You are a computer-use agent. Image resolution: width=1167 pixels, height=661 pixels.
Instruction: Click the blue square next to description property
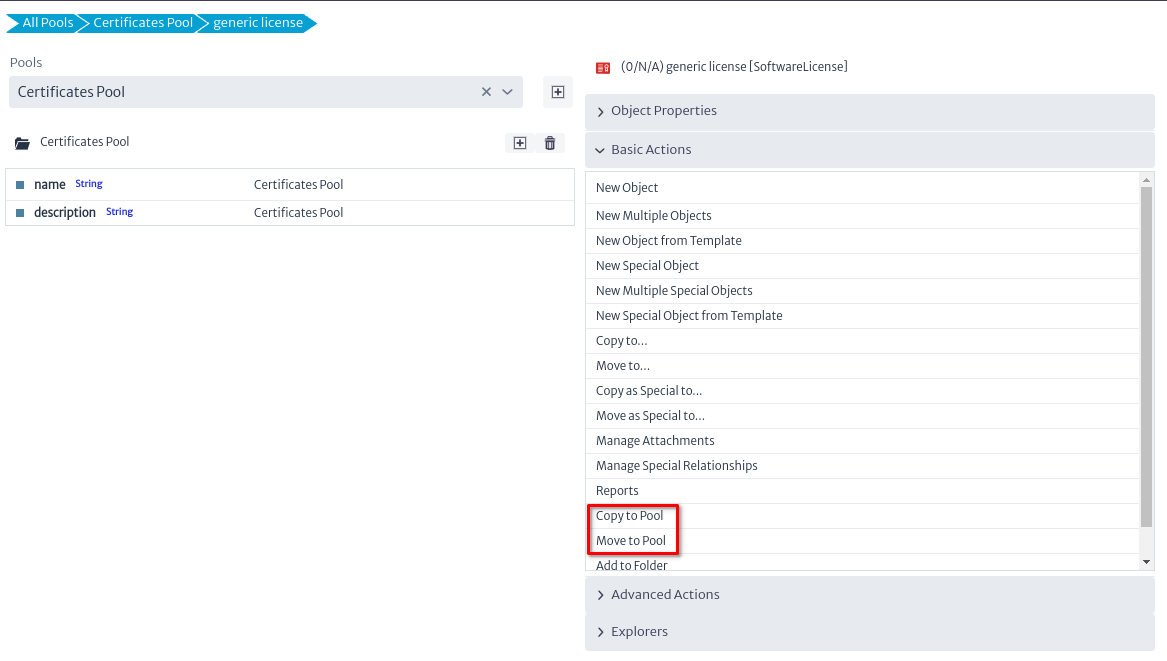click(x=20, y=213)
